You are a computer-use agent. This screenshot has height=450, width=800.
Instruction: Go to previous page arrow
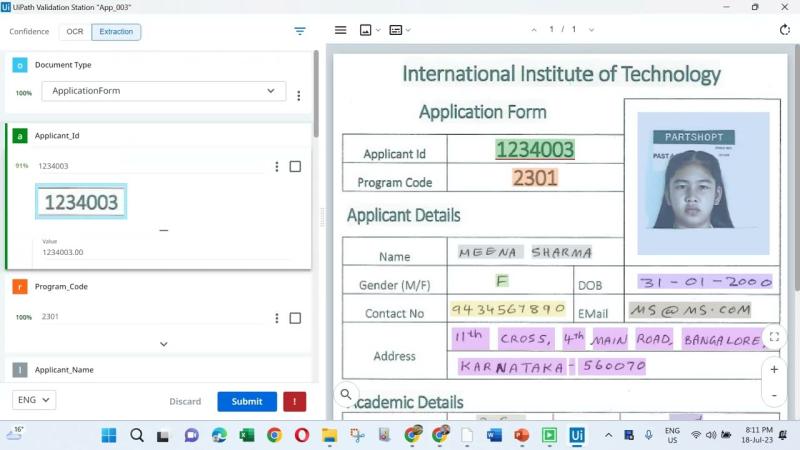tap(534, 30)
